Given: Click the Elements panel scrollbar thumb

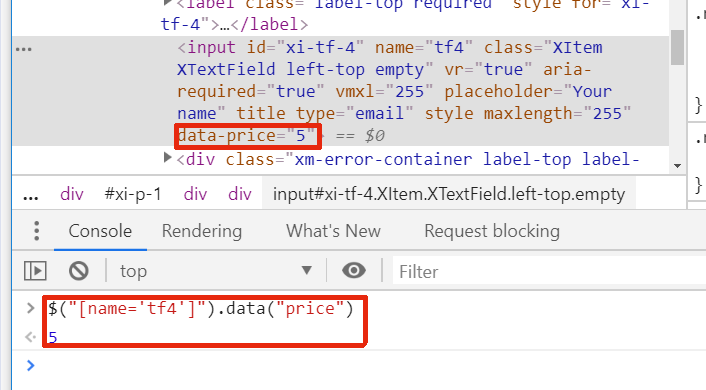Looking at the screenshot, I should pos(677,47).
